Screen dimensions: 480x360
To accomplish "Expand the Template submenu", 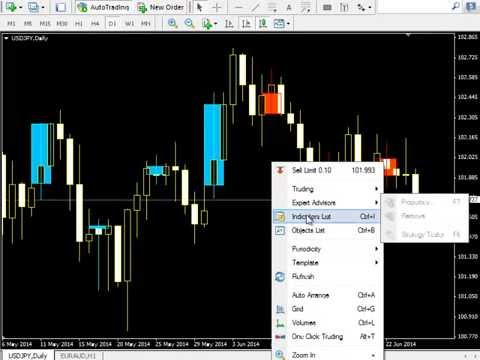I will pyautogui.click(x=328, y=262).
